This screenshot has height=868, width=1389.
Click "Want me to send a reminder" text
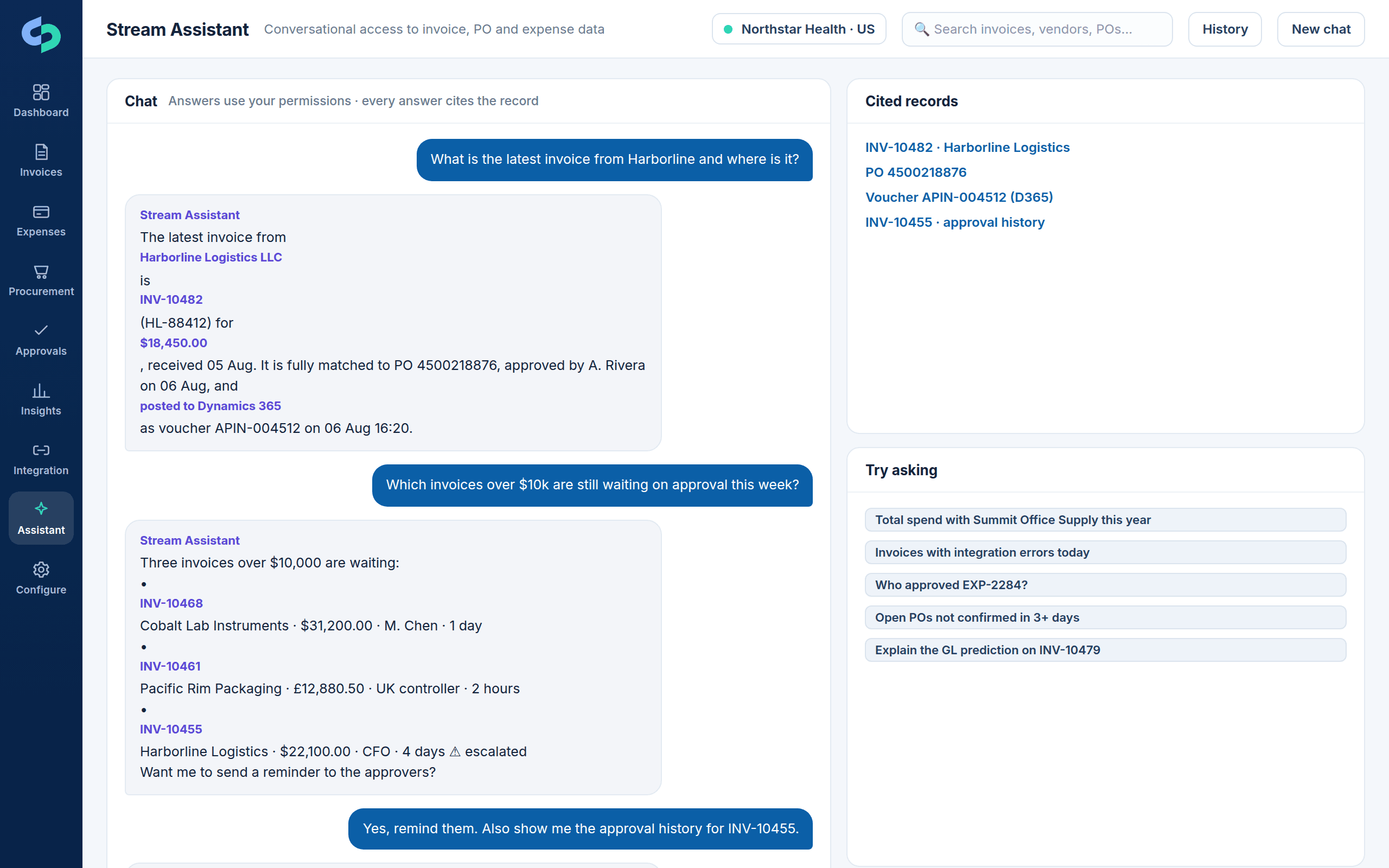(288, 773)
